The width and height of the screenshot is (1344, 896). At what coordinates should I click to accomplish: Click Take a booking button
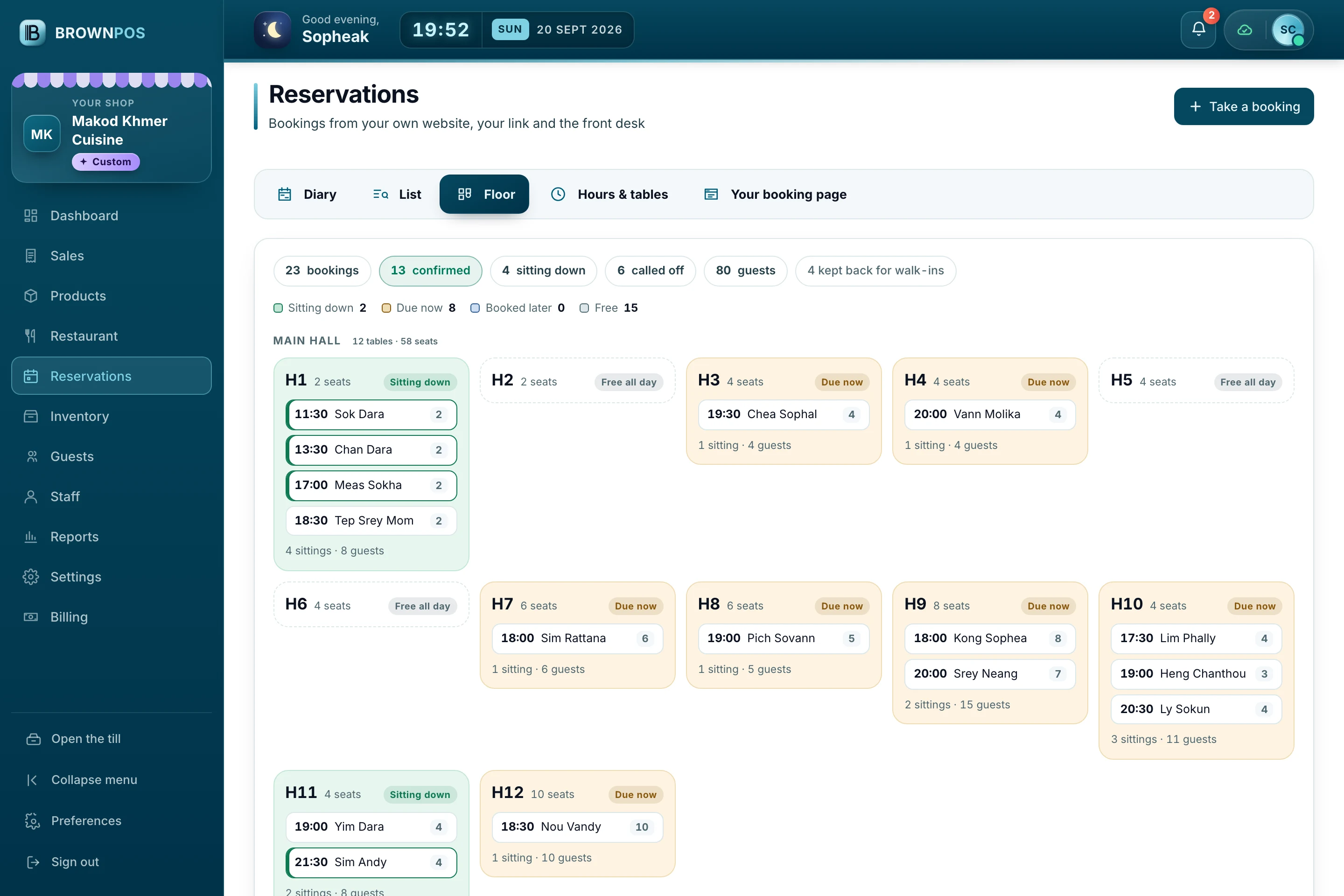click(x=1243, y=106)
